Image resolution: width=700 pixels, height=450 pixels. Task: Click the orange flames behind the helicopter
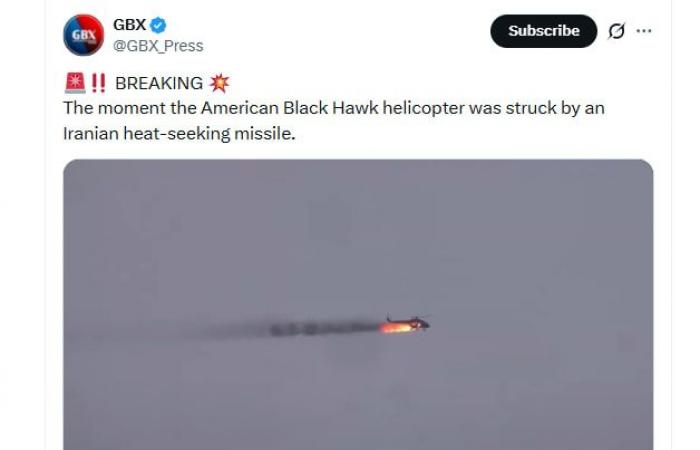click(x=396, y=328)
